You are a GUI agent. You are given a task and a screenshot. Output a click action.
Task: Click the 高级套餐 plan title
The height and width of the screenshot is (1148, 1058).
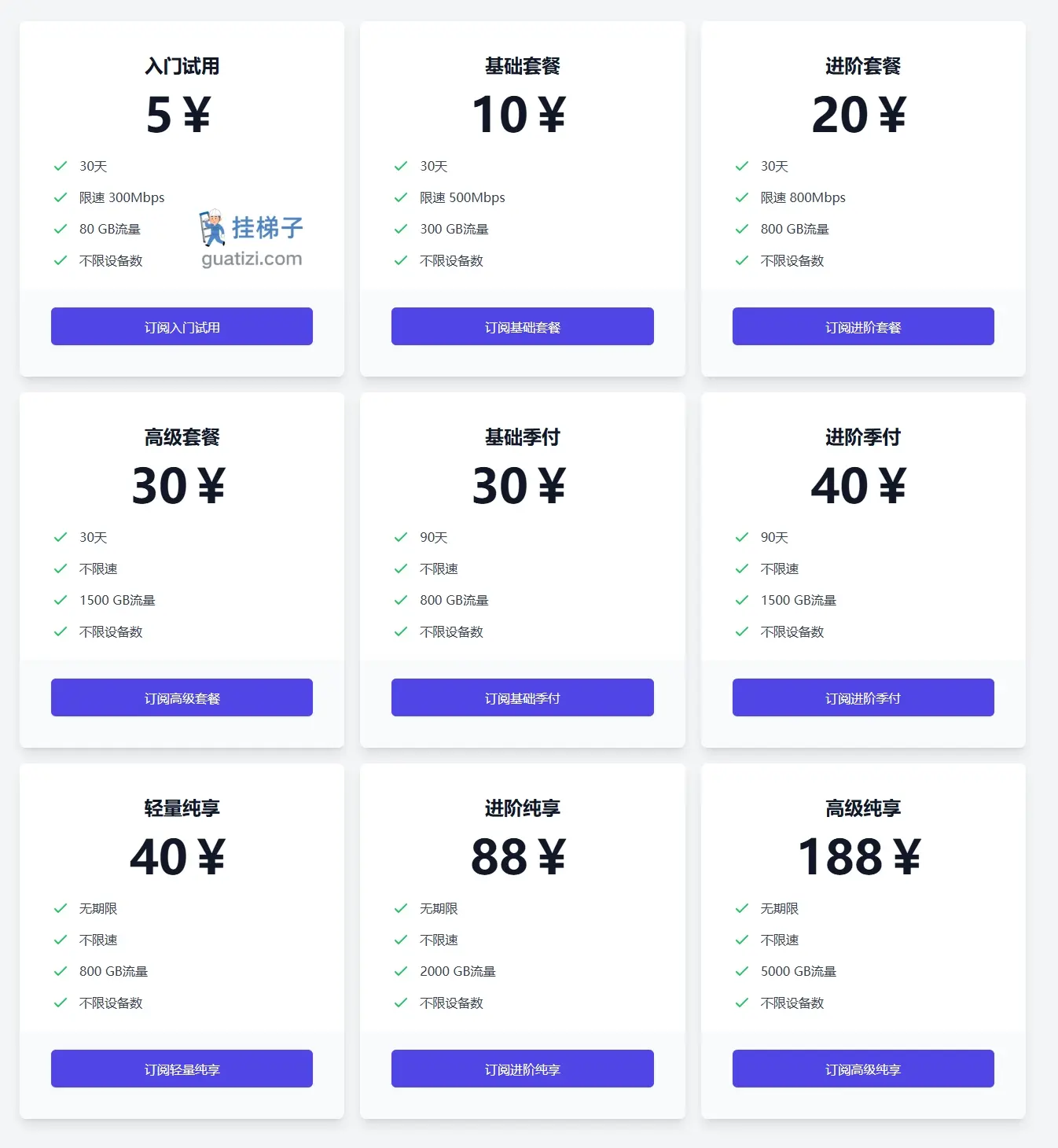[x=182, y=437]
